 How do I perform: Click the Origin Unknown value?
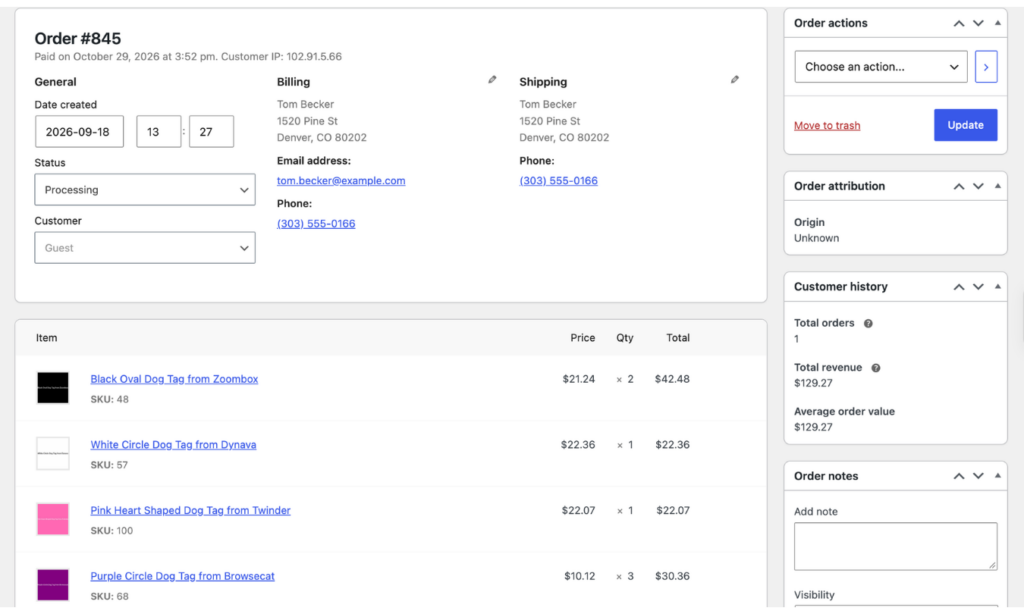pos(816,238)
